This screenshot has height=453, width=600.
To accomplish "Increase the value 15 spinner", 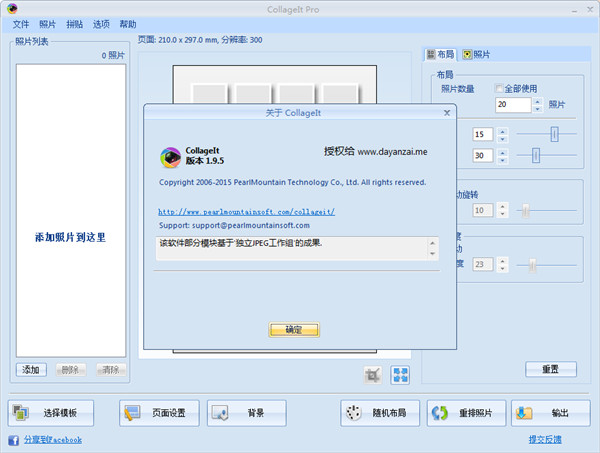I will click(502, 131).
